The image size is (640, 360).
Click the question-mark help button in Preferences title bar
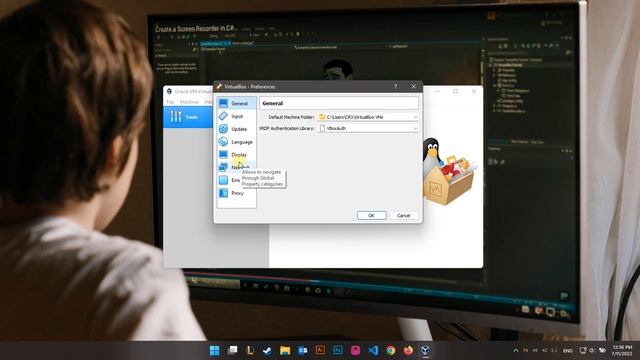click(396, 86)
